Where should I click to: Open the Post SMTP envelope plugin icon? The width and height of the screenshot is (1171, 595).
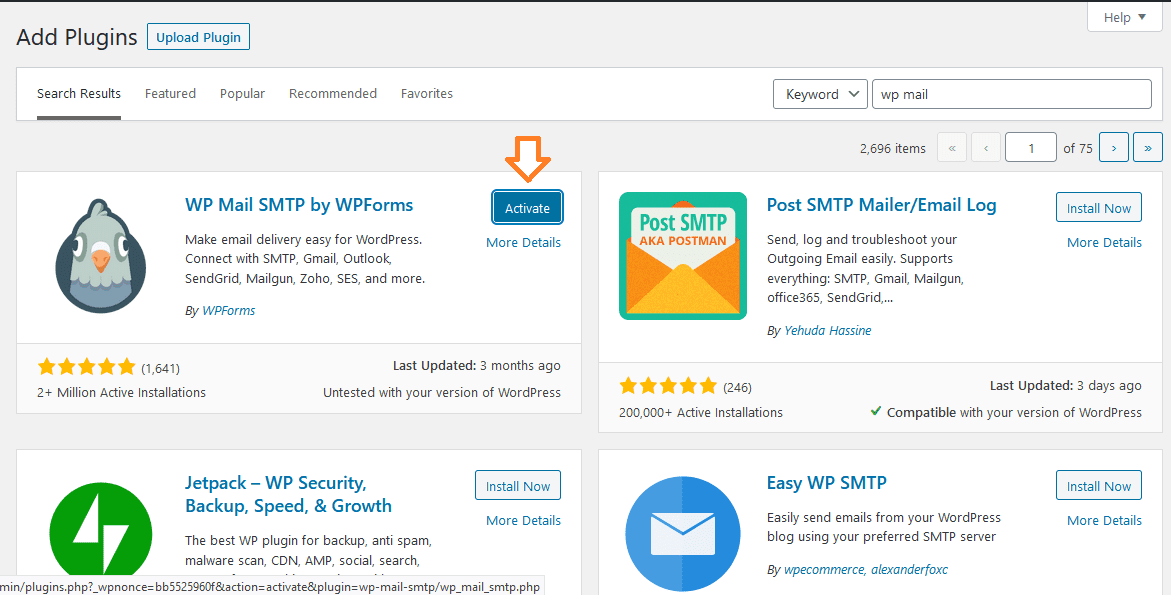683,256
